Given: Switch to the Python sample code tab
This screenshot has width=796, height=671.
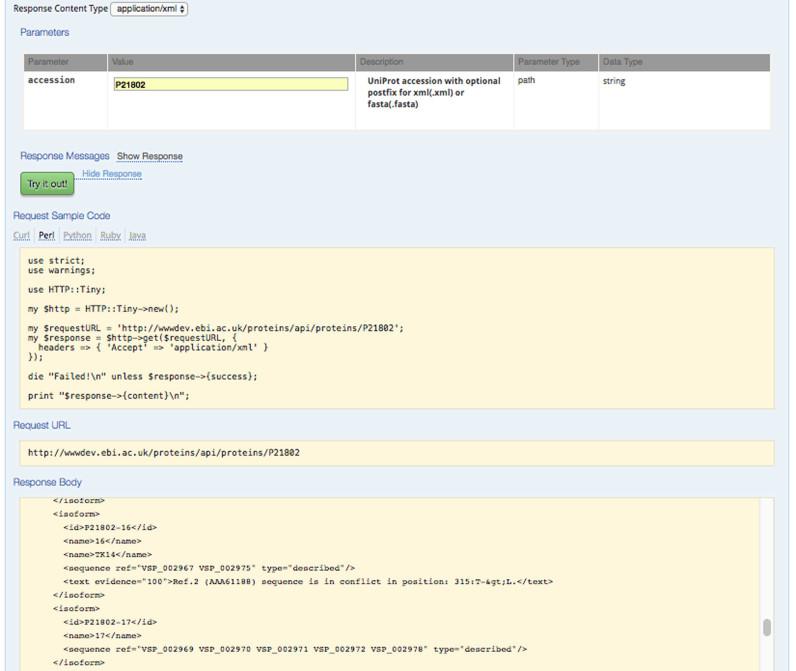Looking at the screenshot, I should 77,236.
